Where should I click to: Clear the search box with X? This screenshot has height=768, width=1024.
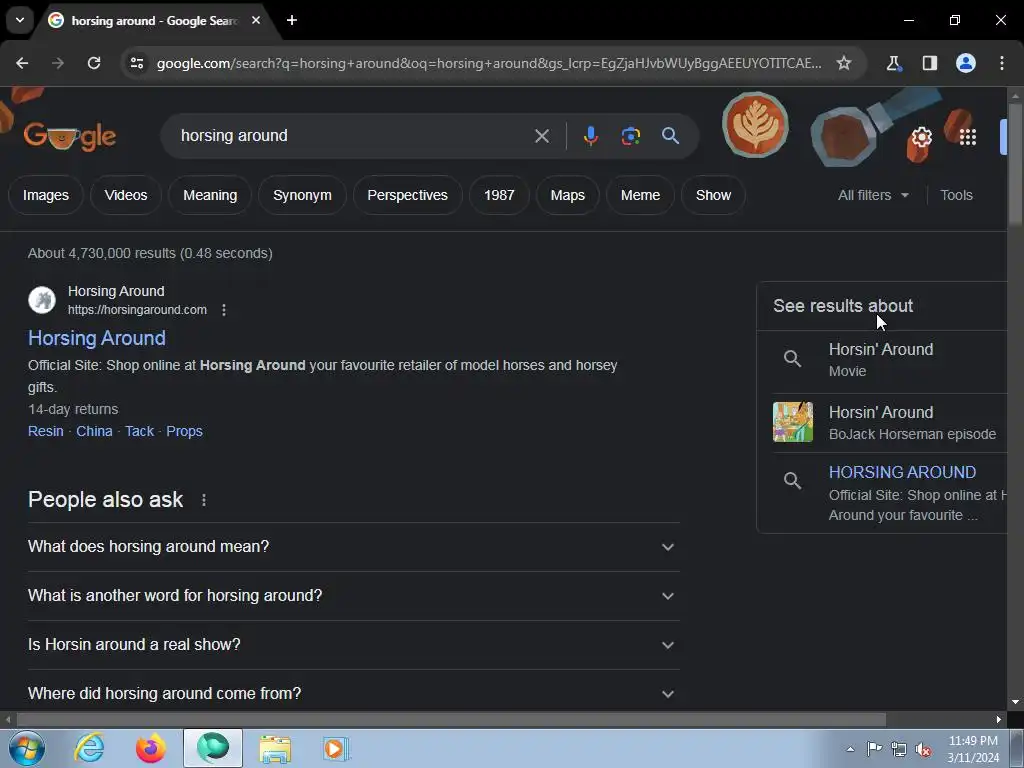coord(541,136)
